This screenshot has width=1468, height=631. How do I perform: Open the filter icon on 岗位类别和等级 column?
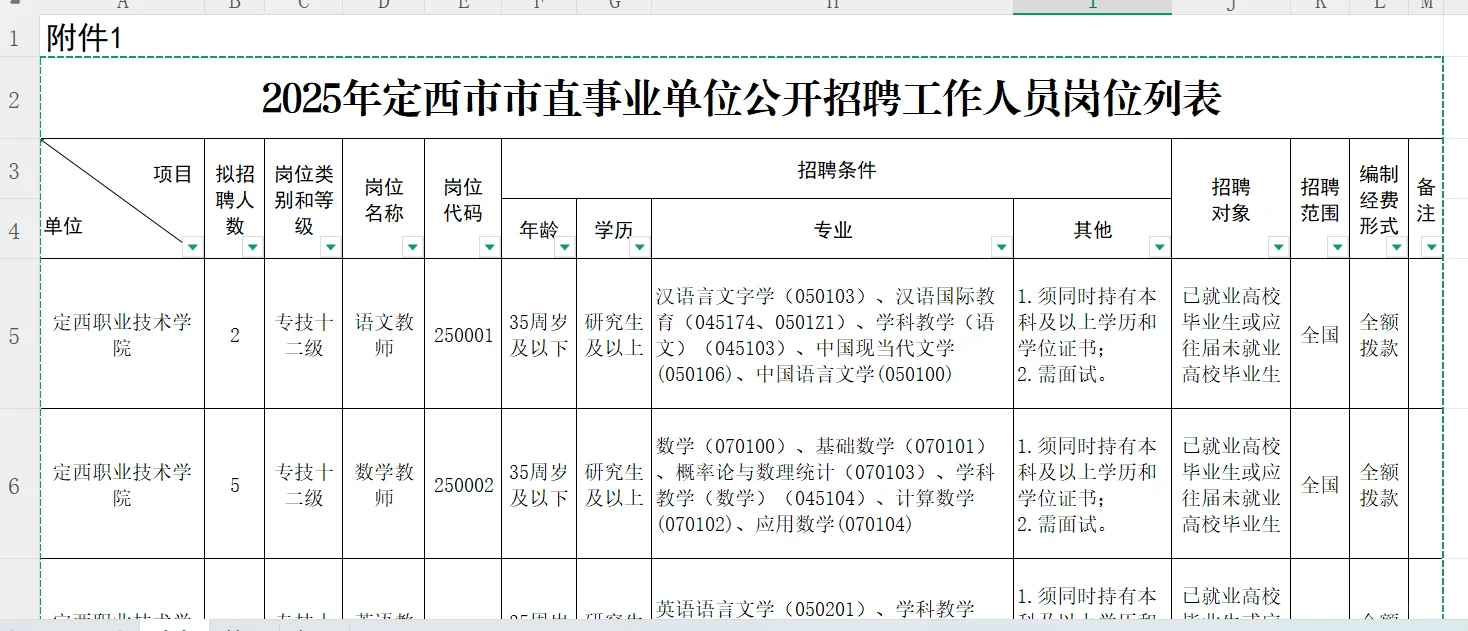tap(329, 247)
